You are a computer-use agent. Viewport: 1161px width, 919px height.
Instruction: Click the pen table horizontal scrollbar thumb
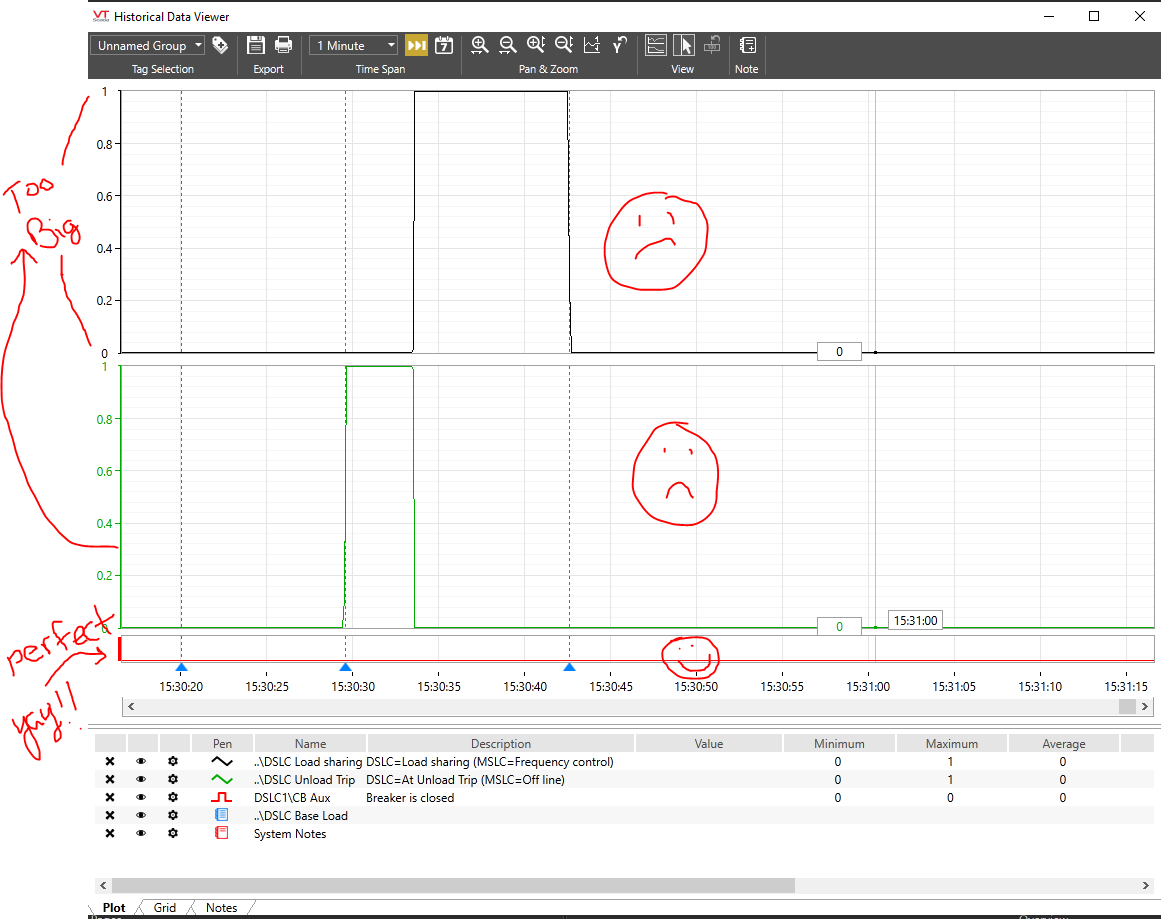point(453,885)
